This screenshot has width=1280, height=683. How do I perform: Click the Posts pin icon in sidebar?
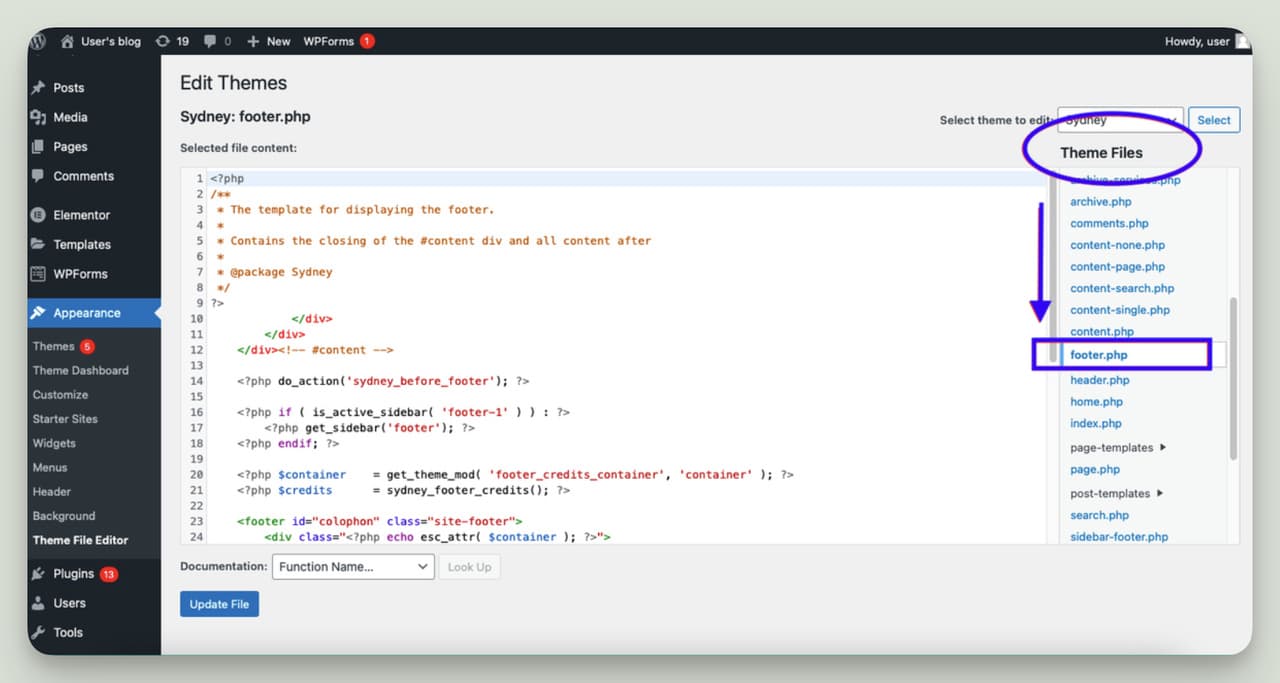[x=38, y=88]
